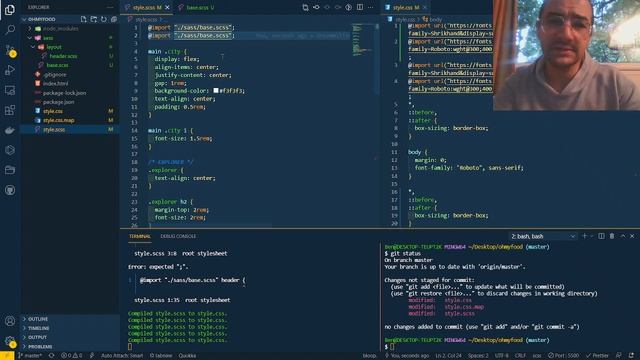This screenshot has width=640, height=360.
Task: Split the terminal panel
Action: point(601,236)
